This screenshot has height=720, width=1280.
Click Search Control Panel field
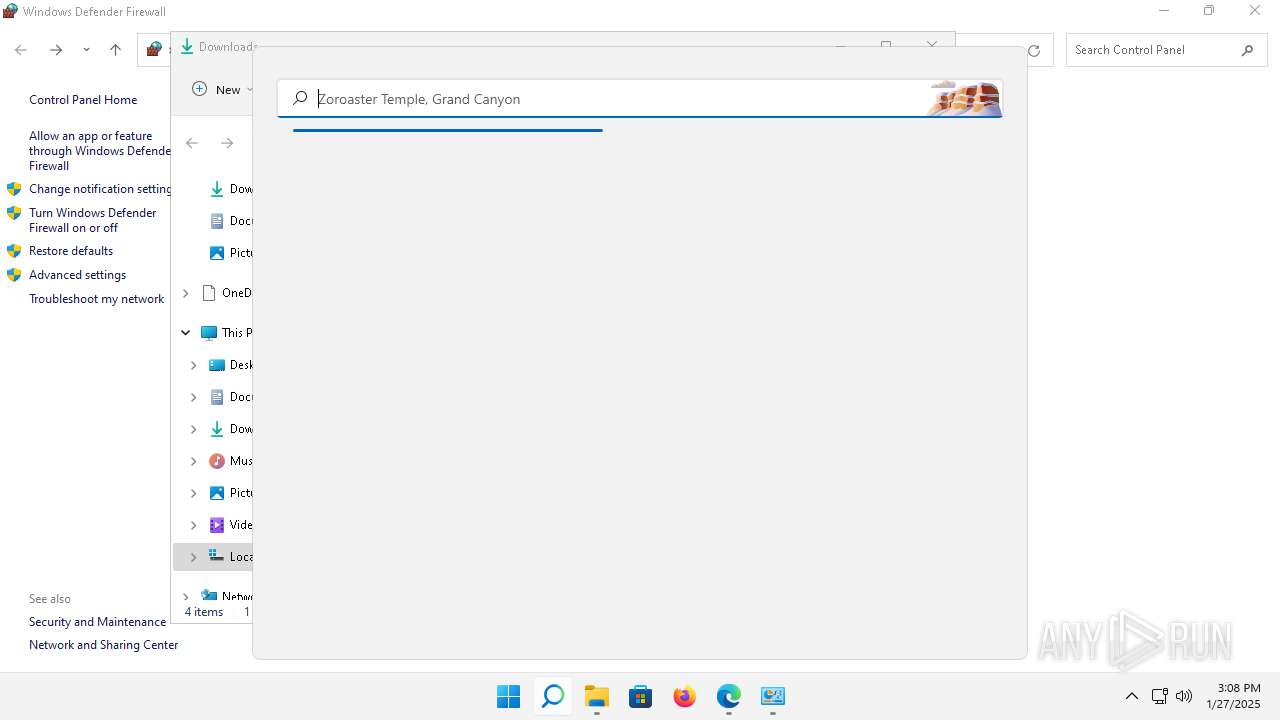coord(1166,50)
